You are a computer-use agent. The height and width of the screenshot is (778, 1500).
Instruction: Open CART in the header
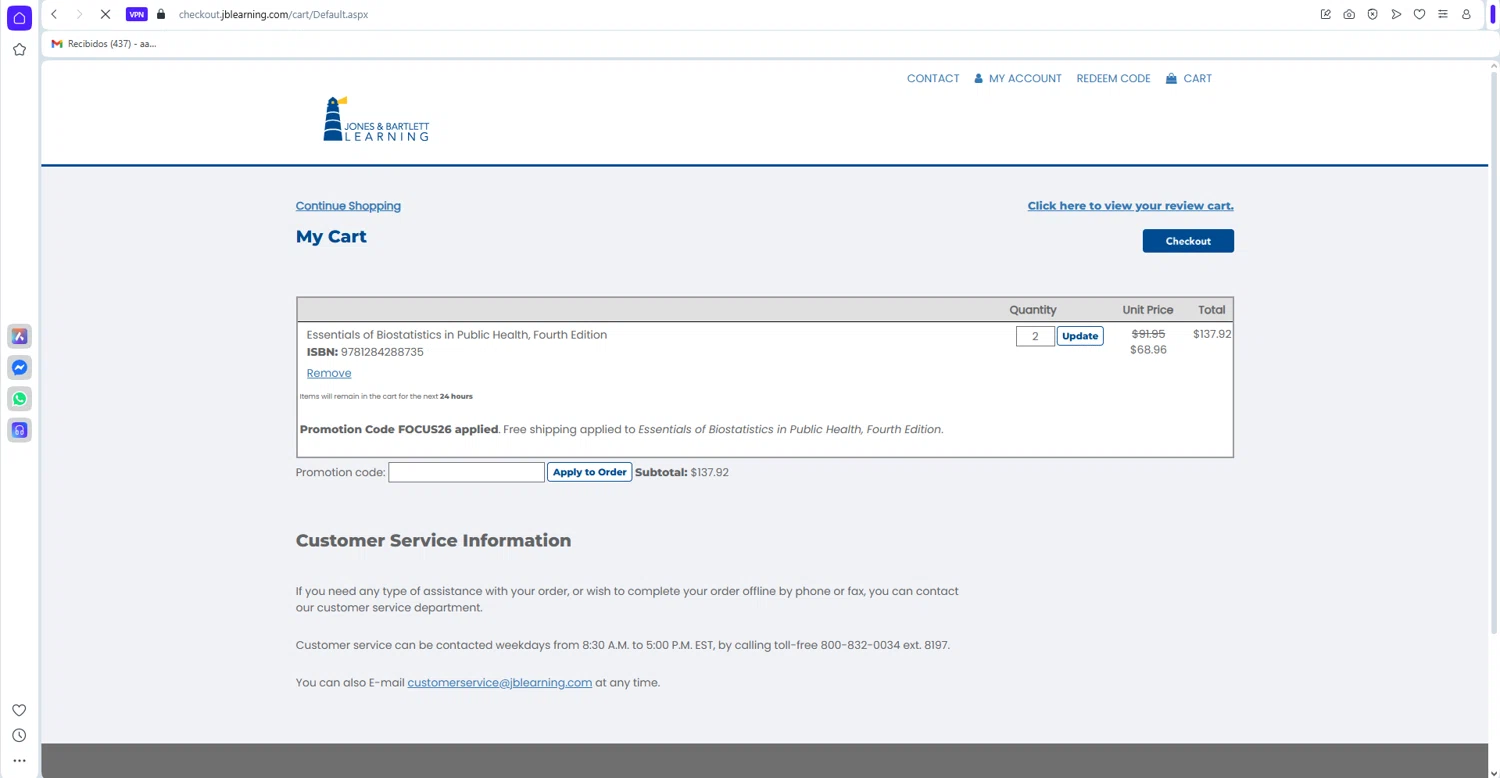click(x=1188, y=78)
